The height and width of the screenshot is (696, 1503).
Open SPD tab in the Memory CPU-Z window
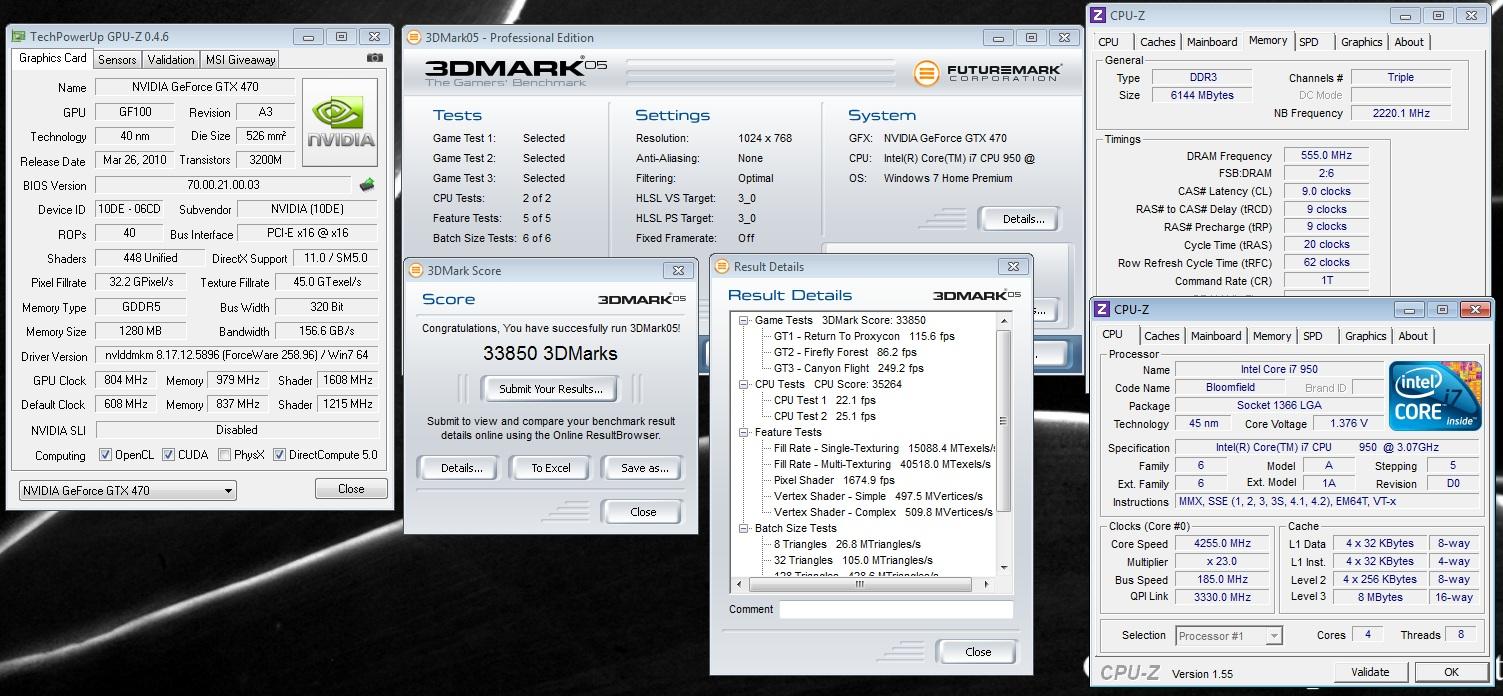pyautogui.click(x=1308, y=42)
